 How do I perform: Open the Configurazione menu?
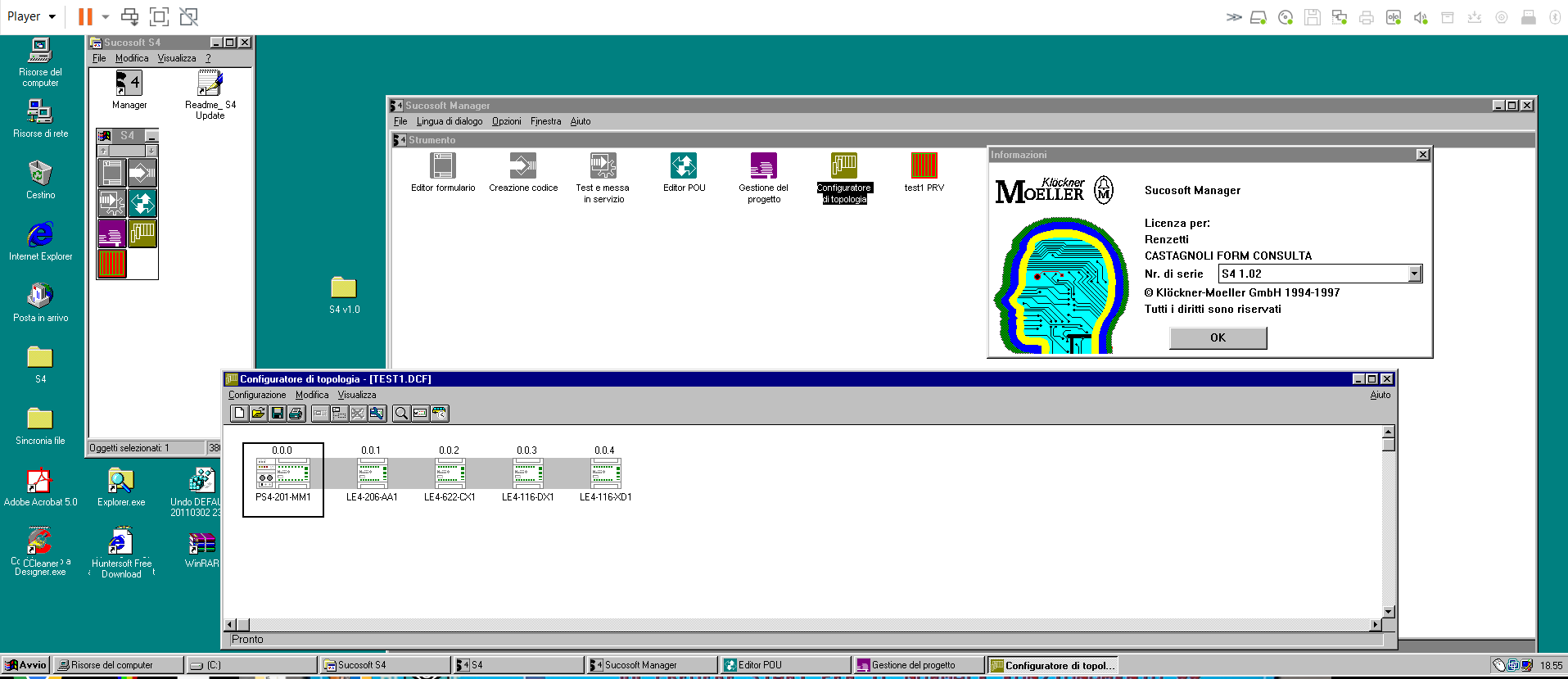point(257,395)
